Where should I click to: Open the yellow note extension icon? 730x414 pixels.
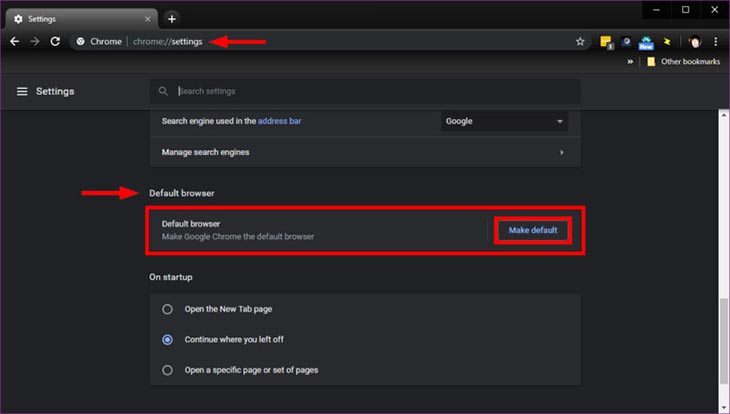tap(606, 42)
